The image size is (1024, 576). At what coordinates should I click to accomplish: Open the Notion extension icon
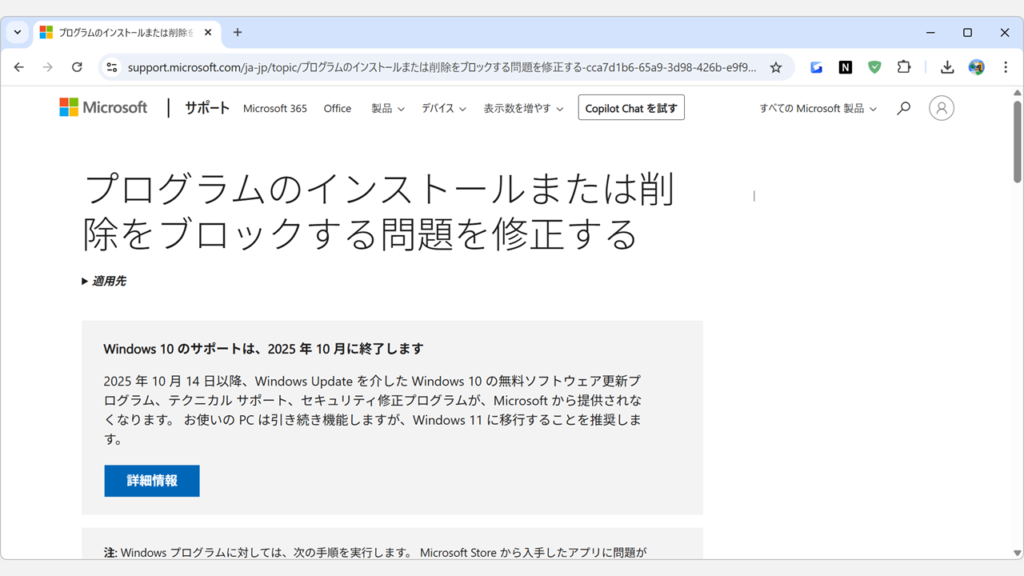pos(845,67)
